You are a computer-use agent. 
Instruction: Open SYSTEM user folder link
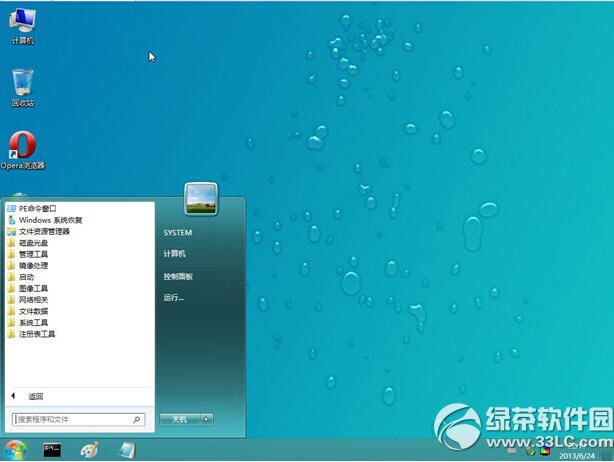pos(178,233)
